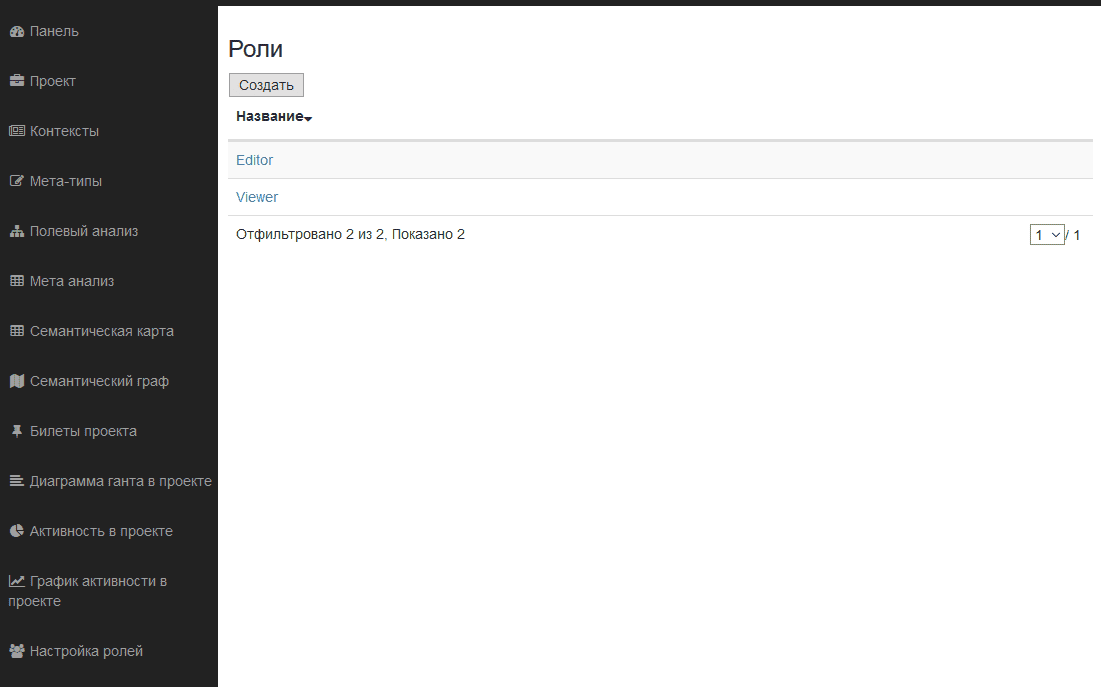Go to Семантическая карта in sidebar
The width and height of the screenshot is (1101, 687).
pyautogui.click(x=101, y=332)
